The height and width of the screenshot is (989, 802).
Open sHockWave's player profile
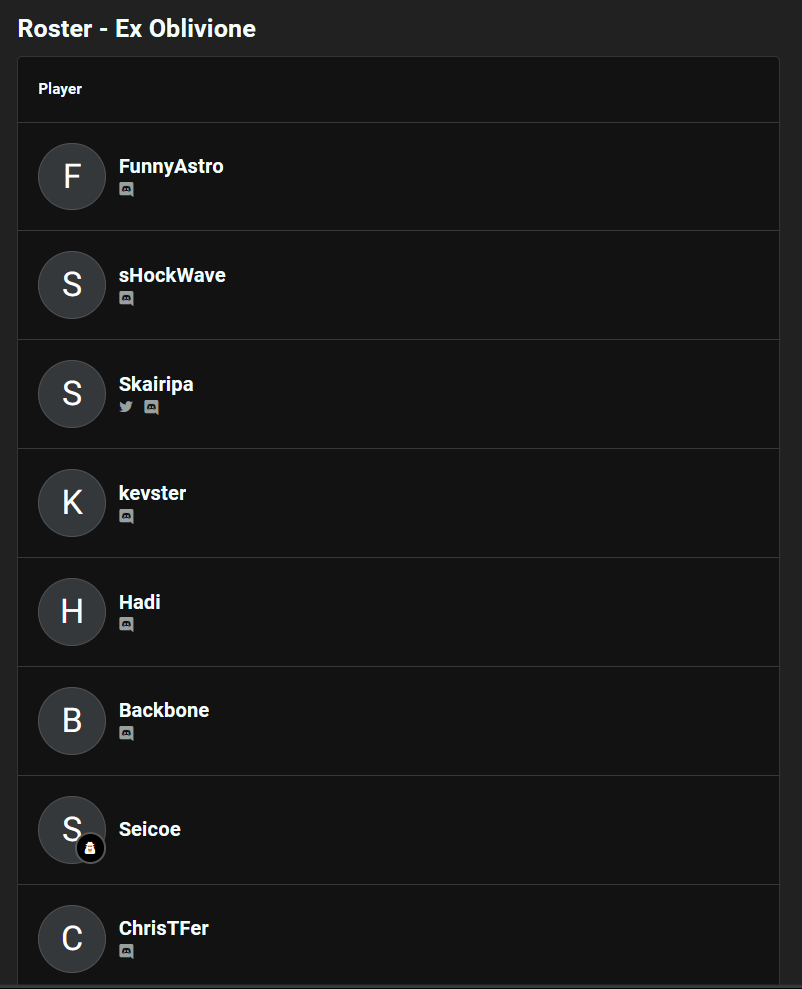172,276
